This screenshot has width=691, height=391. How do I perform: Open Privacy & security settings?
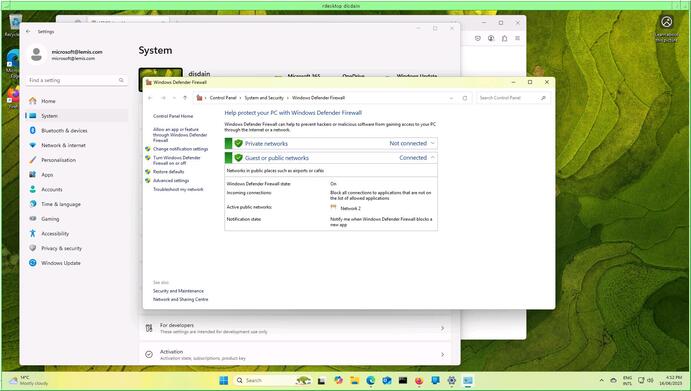coord(76,248)
